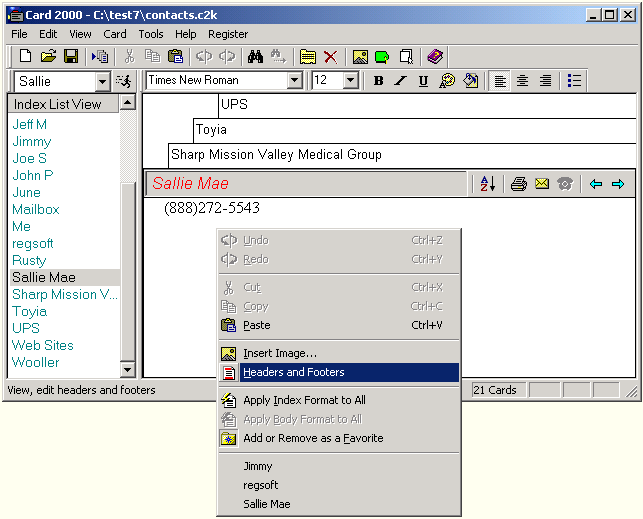Screen dimensions: 643x519
Task: Click the Copy icon in the main toolbar
Action: 153,56
